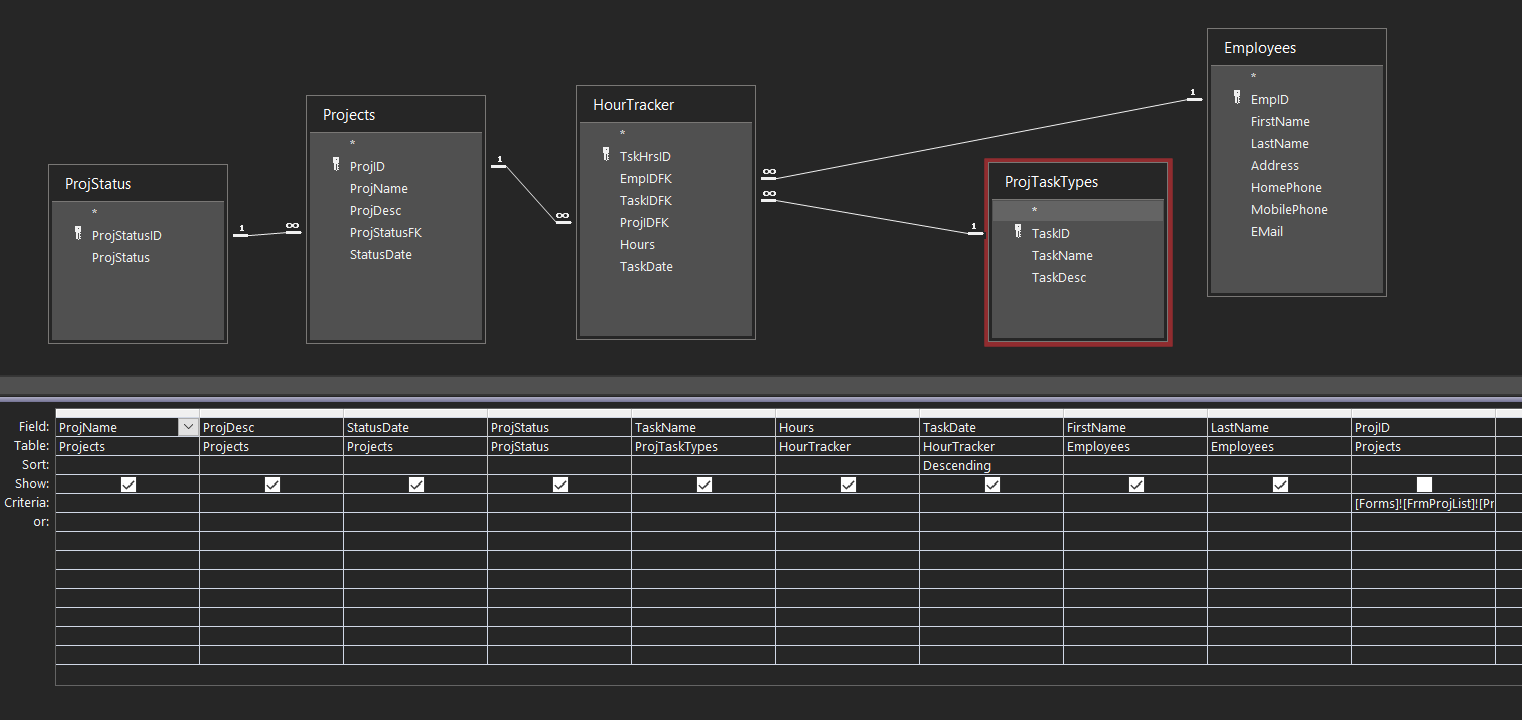
Task: Click the key icon next to ProjID
Action: pos(336,165)
